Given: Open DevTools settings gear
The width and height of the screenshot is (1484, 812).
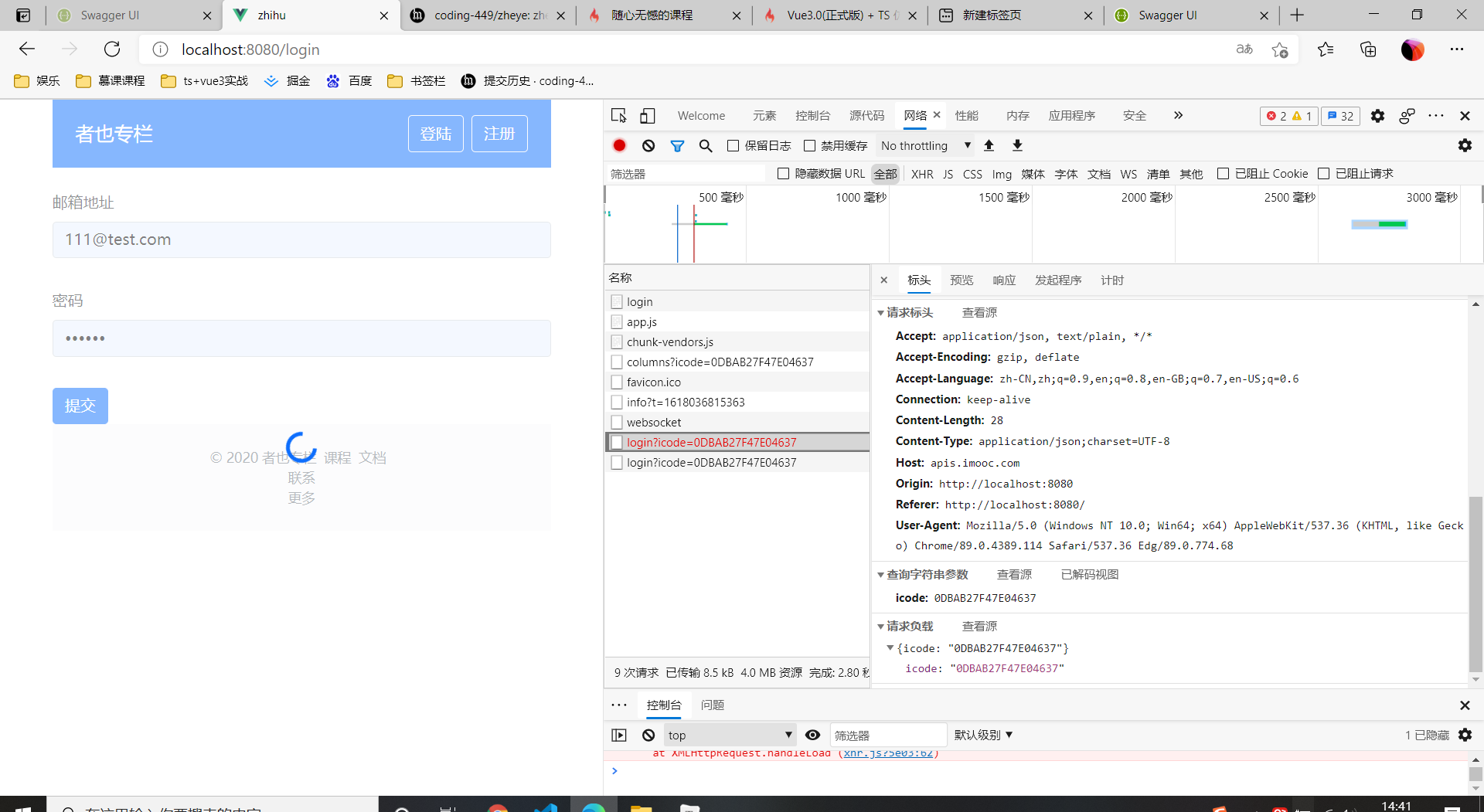Looking at the screenshot, I should coord(1377,116).
